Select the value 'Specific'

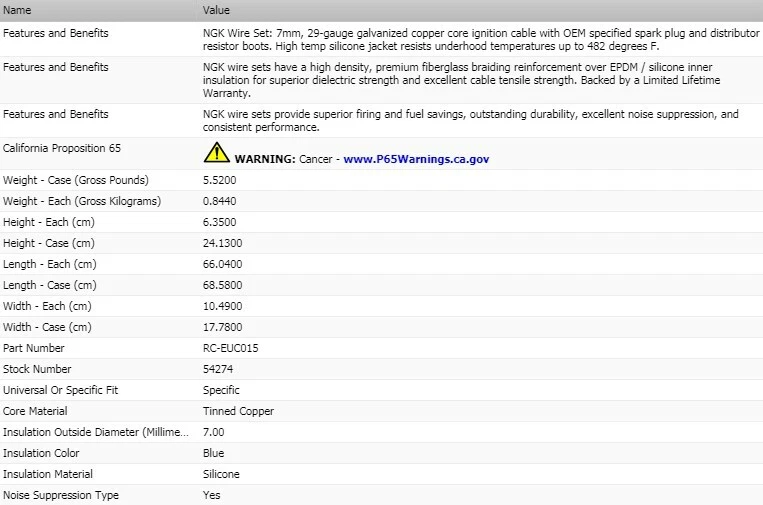(221, 390)
